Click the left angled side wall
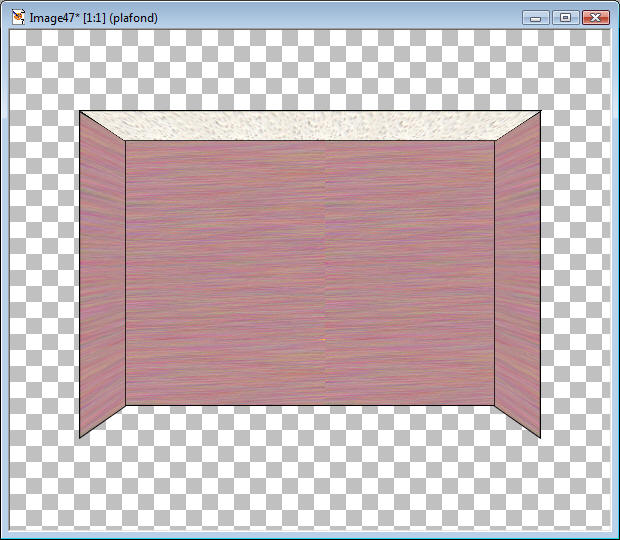The height and width of the screenshot is (540, 620). click(x=102, y=274)
